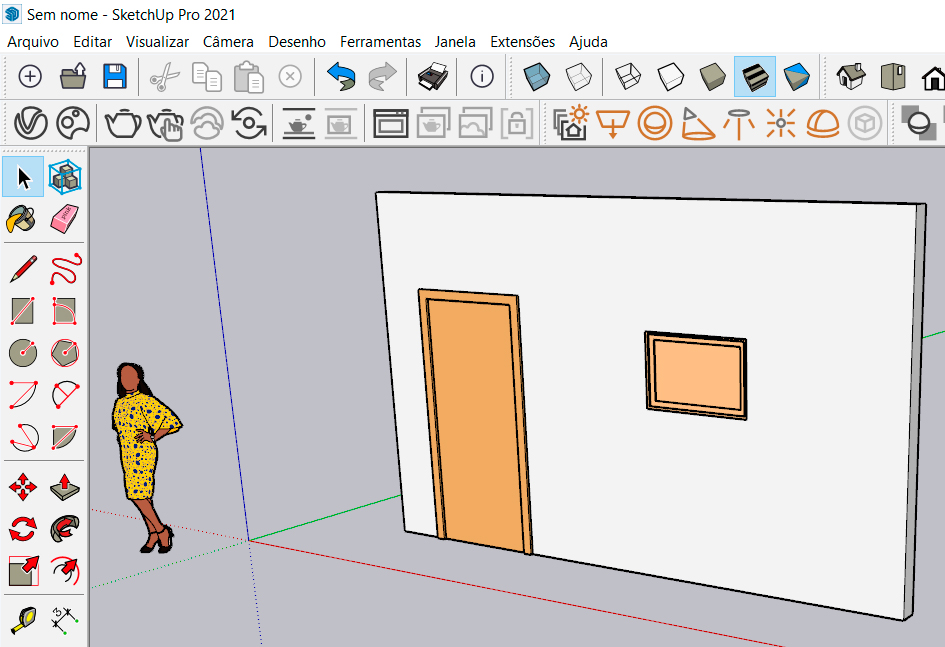Open the Editar menu
The image size is (945, 647).
tap(92, 42)
